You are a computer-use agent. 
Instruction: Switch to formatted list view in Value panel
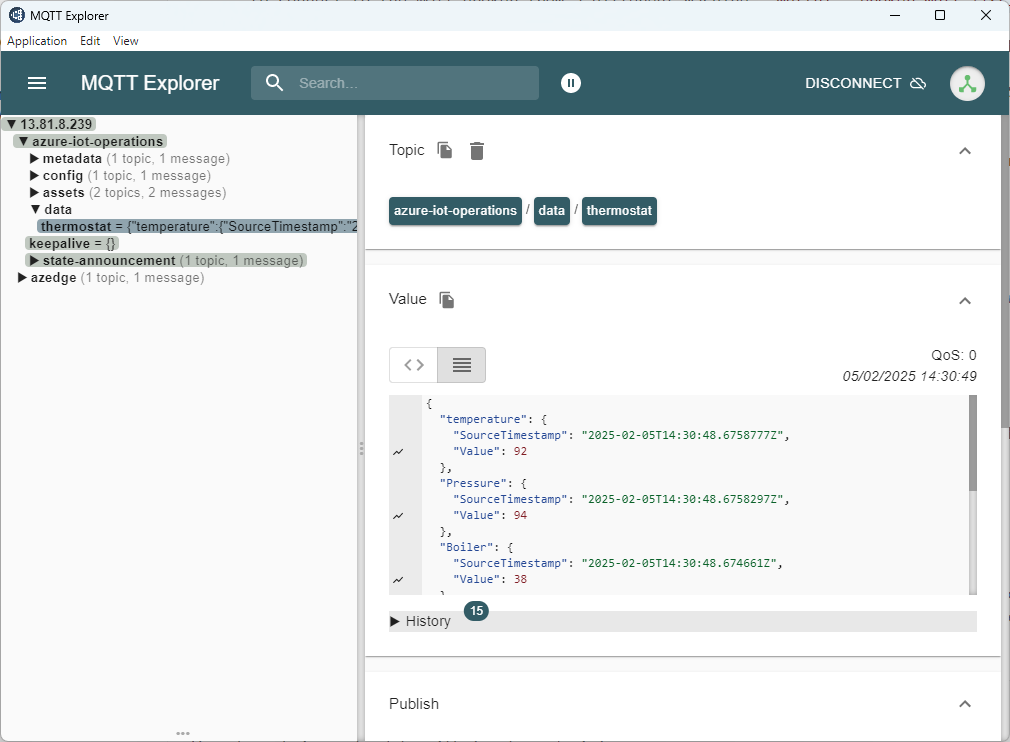pos(461,364)
